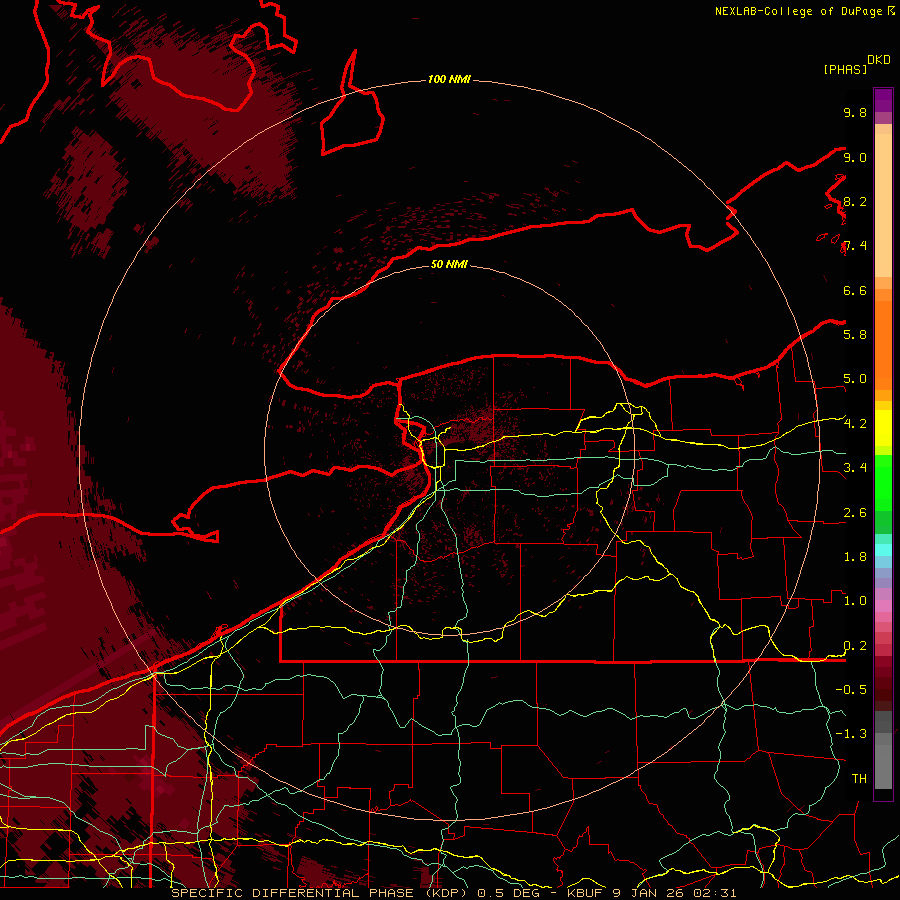
Task: Click the NEXLAB-College of DuPage label
Action: tap(800, 11)
